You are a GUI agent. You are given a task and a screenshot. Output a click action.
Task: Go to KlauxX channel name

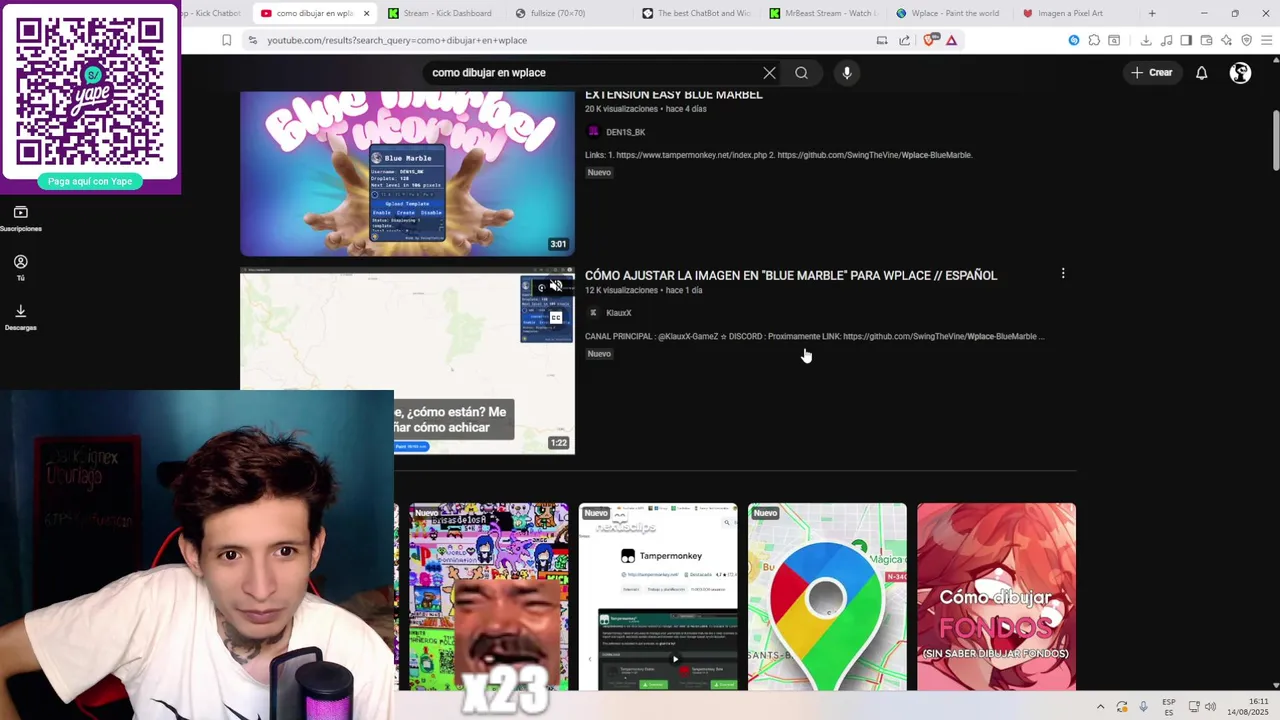[619, 313]
